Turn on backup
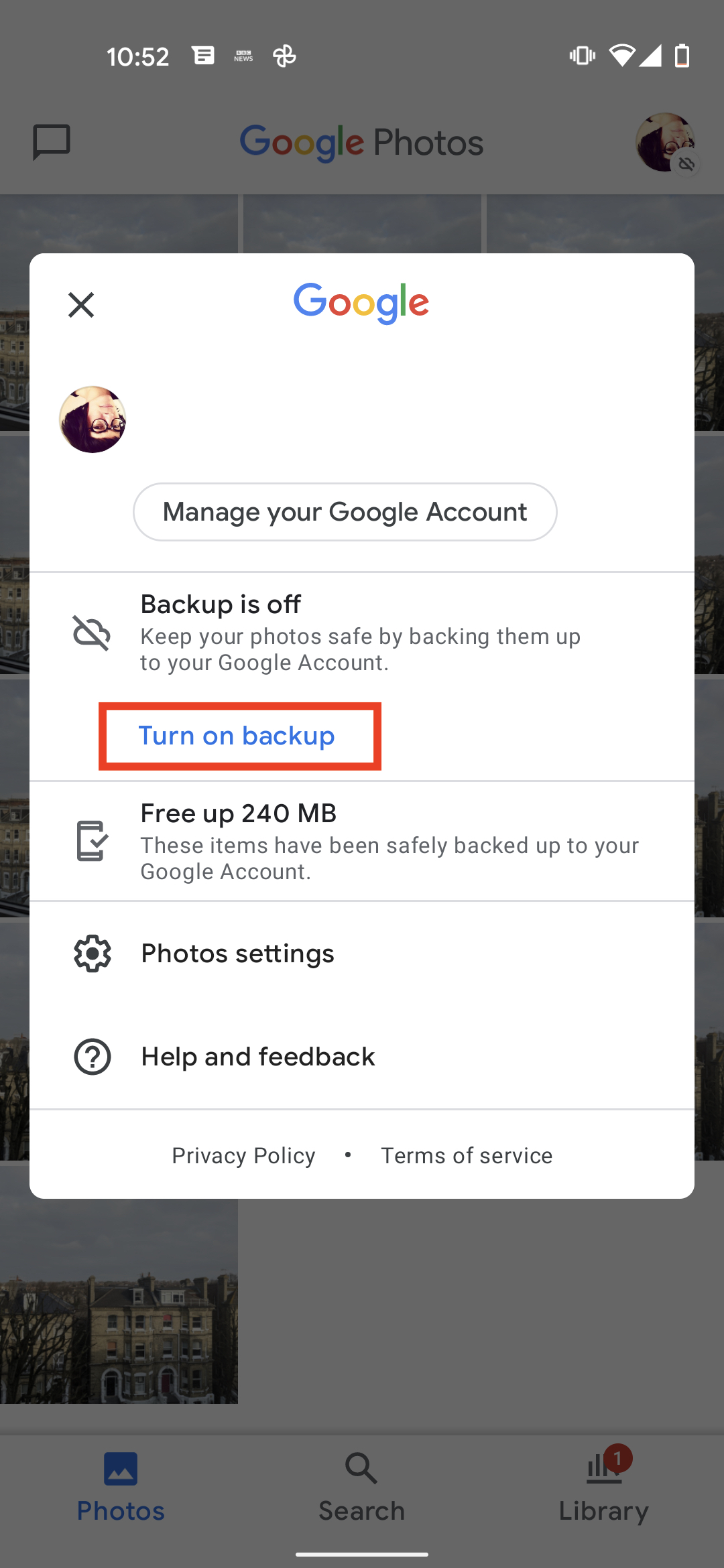724x1568 pixels. (237, 736)
